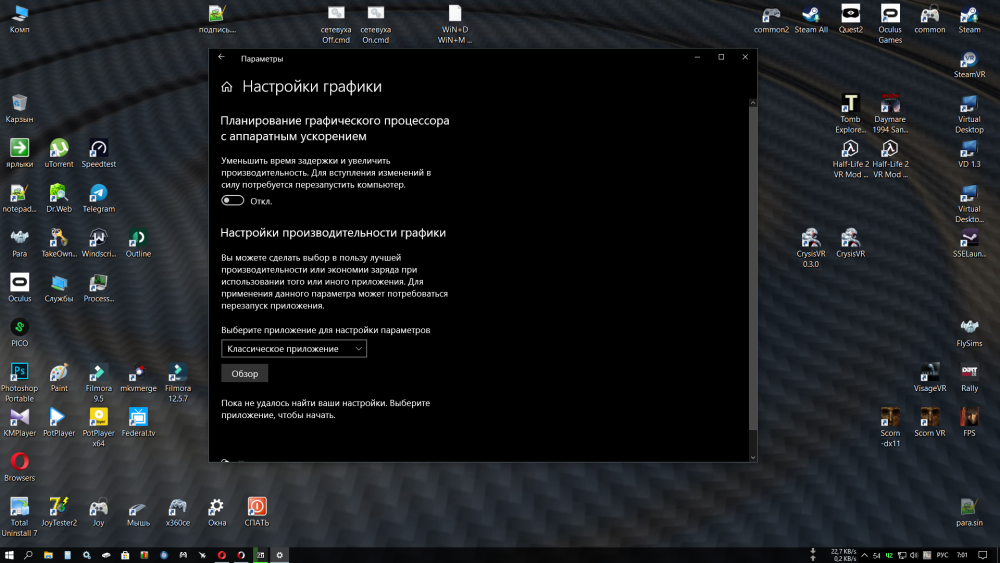Select the Steam All desktop icon
Viewport: 1000px width, 563px height.
[x=811, y=19]
